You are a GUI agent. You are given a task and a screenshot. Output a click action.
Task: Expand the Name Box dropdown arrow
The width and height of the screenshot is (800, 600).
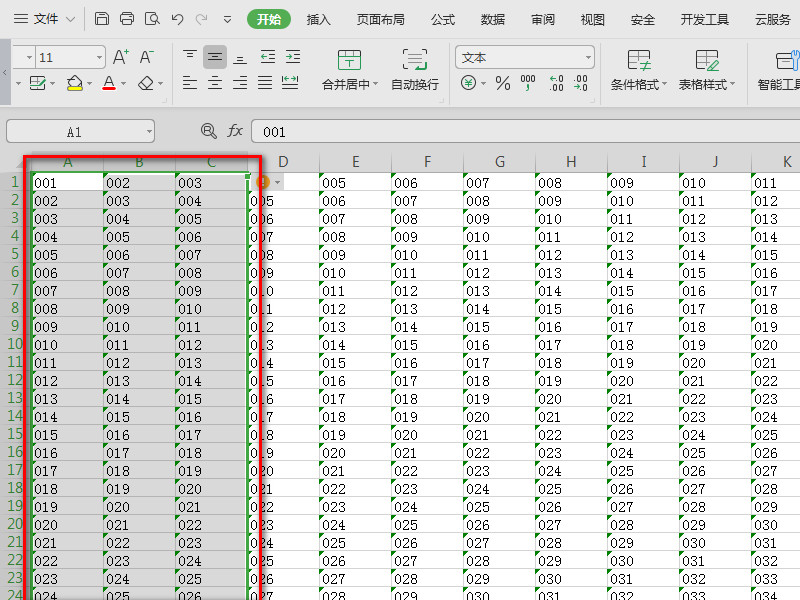(149, 132)
